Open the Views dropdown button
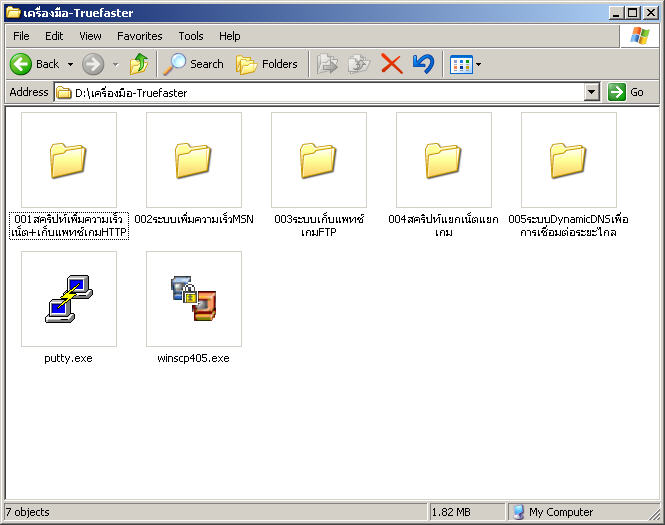 pos(465,64)
